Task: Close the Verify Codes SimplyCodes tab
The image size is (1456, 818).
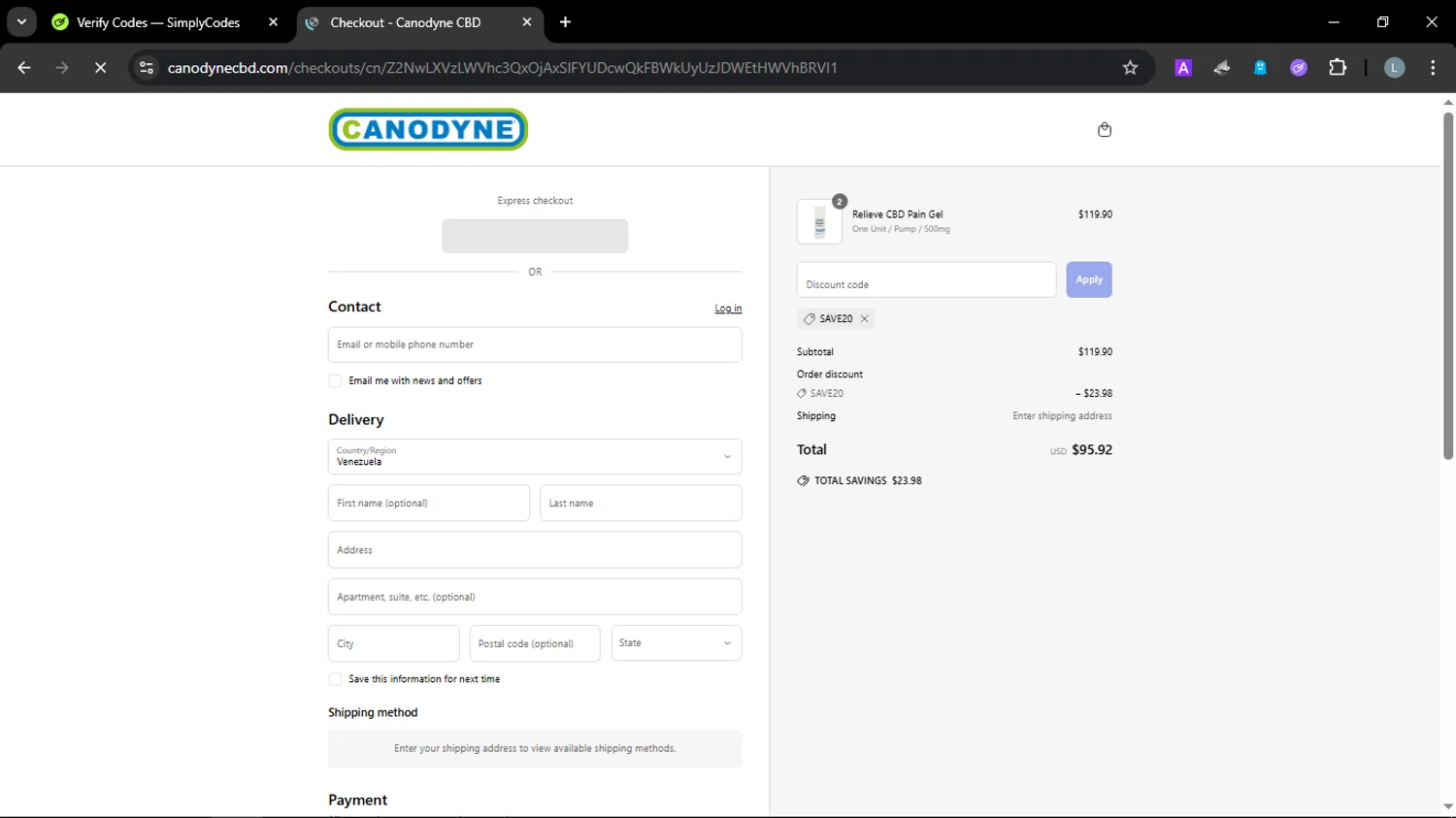Action: [x=273, y=21]
